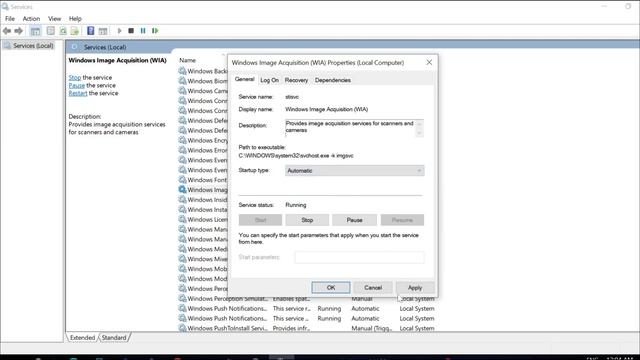The width and height of the screenshot is (640, 360).
Task: Click the Stop button under Service status
Action: click(x=307, y=220)
